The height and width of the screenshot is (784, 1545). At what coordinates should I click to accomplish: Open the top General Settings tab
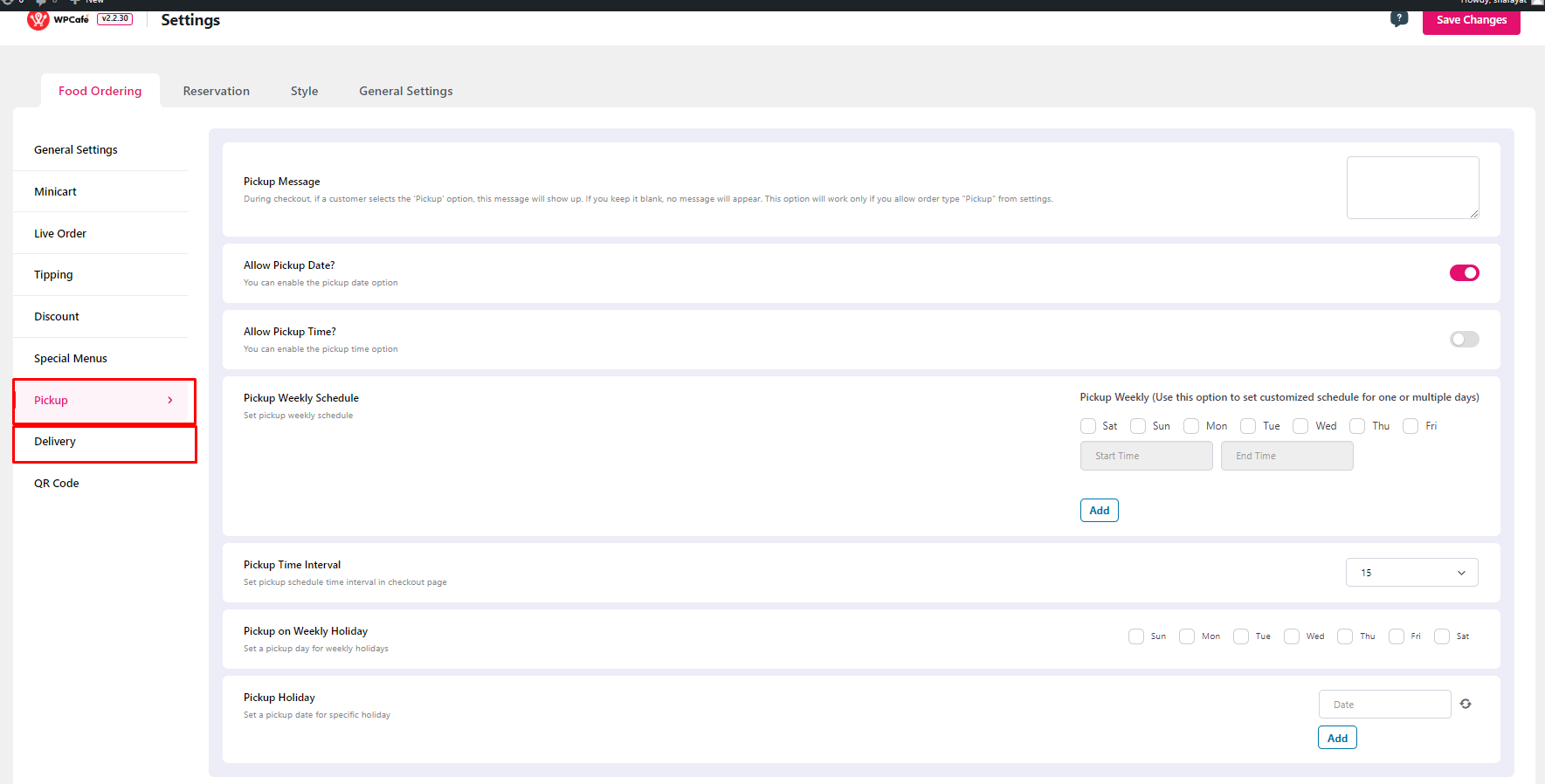coord(406,91)
